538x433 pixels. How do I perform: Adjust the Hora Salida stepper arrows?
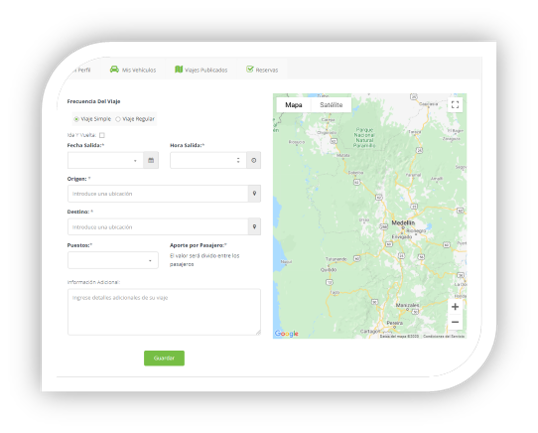238,160
